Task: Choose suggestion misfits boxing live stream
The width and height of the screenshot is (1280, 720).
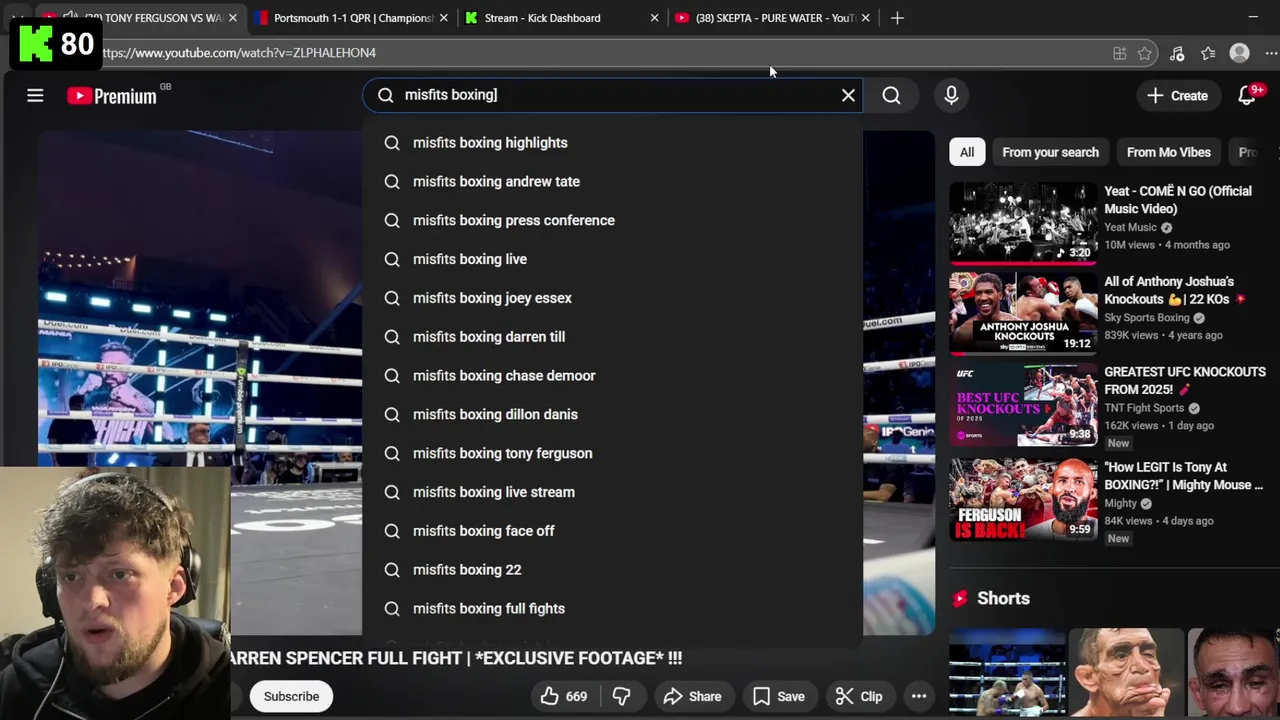Action: pyautogui.click(x=612, y=492)
